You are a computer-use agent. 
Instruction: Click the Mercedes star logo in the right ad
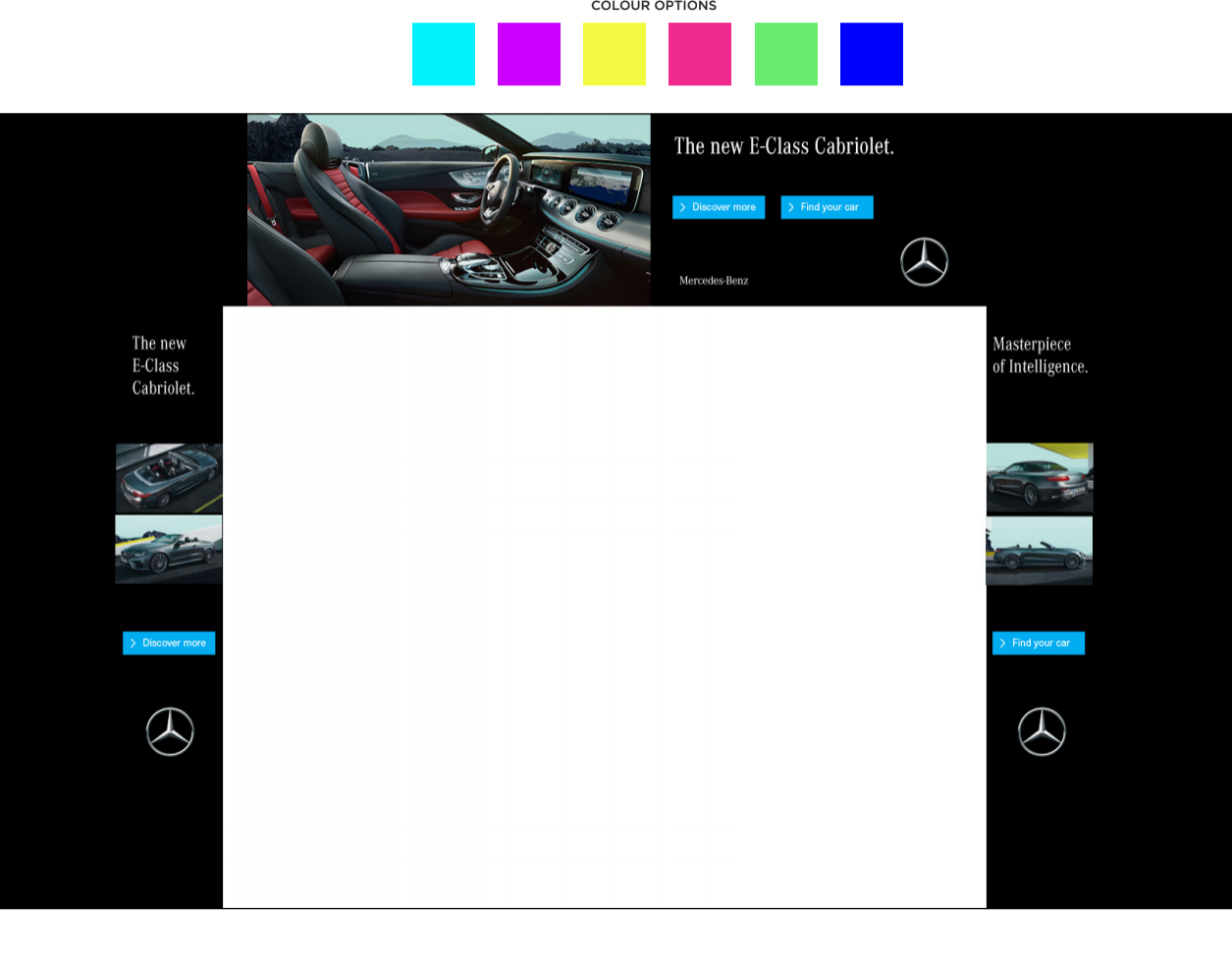pos(1042,731)
